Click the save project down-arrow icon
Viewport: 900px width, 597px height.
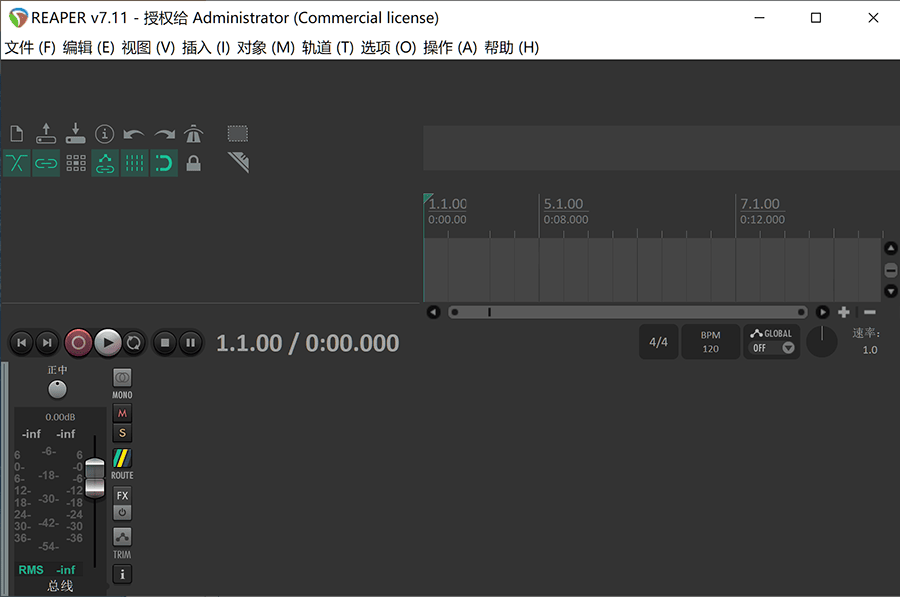coord(75,134)
